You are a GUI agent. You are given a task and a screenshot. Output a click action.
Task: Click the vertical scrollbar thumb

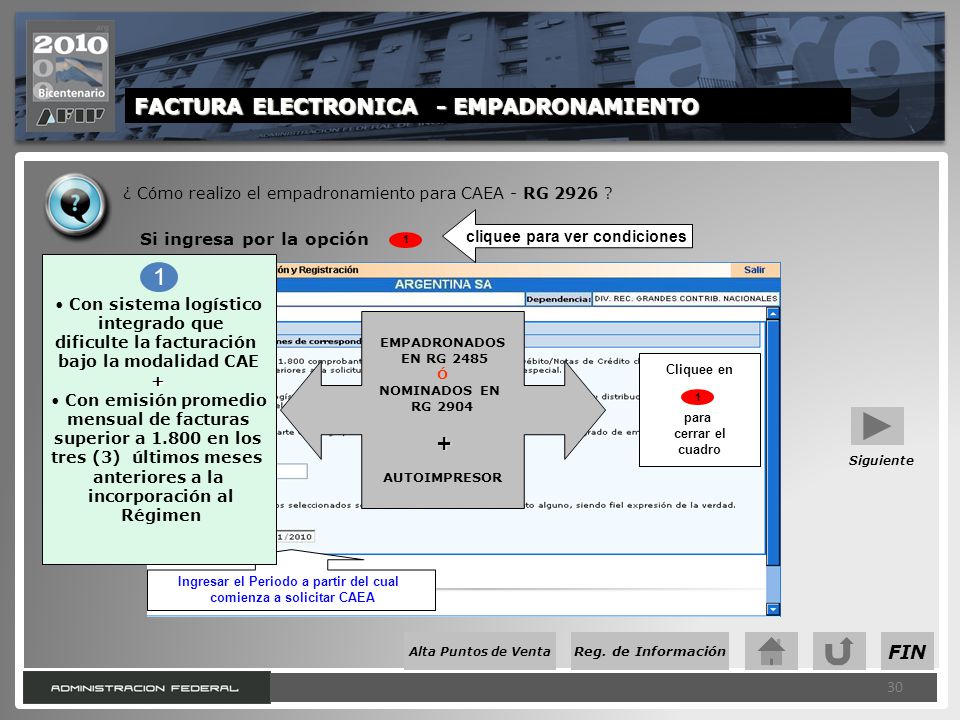(773, 441)
